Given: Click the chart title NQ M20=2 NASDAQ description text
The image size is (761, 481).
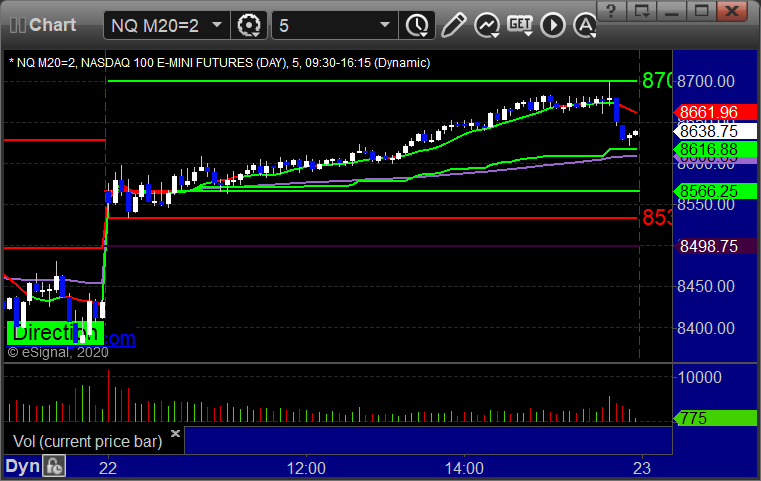Looking at the screenshot, I should pyautogui.click(x=220, y=63).
